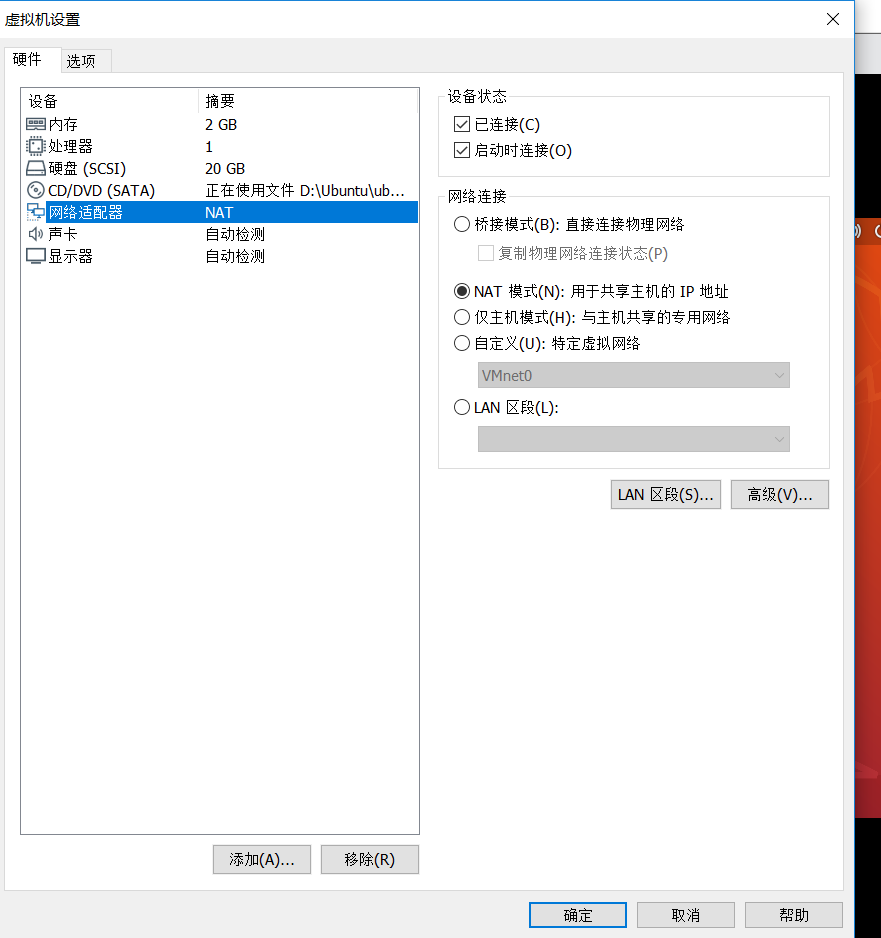Select LAN 区段(L) radio button

pyautogui.click(x=462, y=407)
